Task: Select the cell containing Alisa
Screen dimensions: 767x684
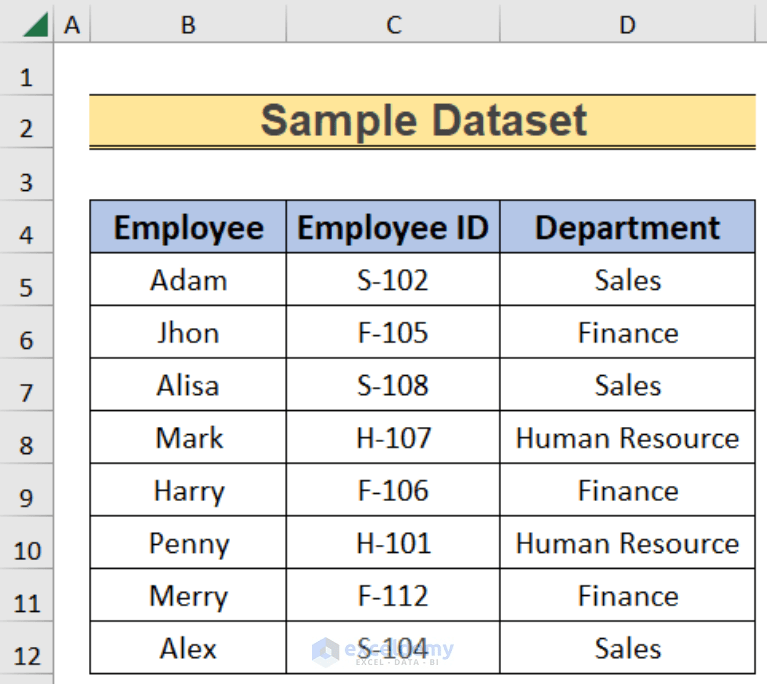Action: click(x=188, y=385)
